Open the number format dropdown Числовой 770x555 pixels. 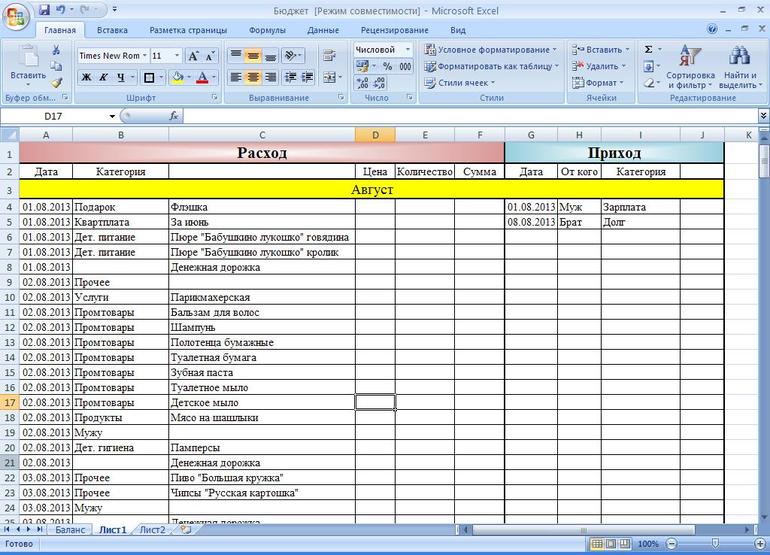[383, 49]
